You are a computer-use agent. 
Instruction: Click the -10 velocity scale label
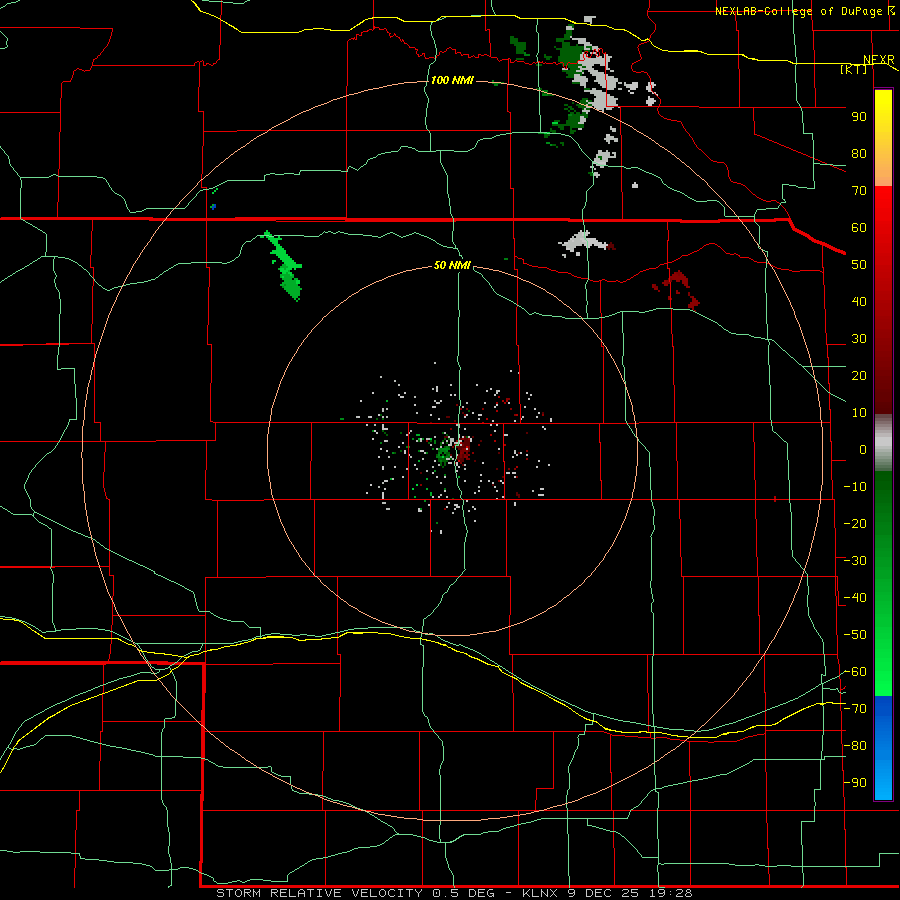click(855, 487)
